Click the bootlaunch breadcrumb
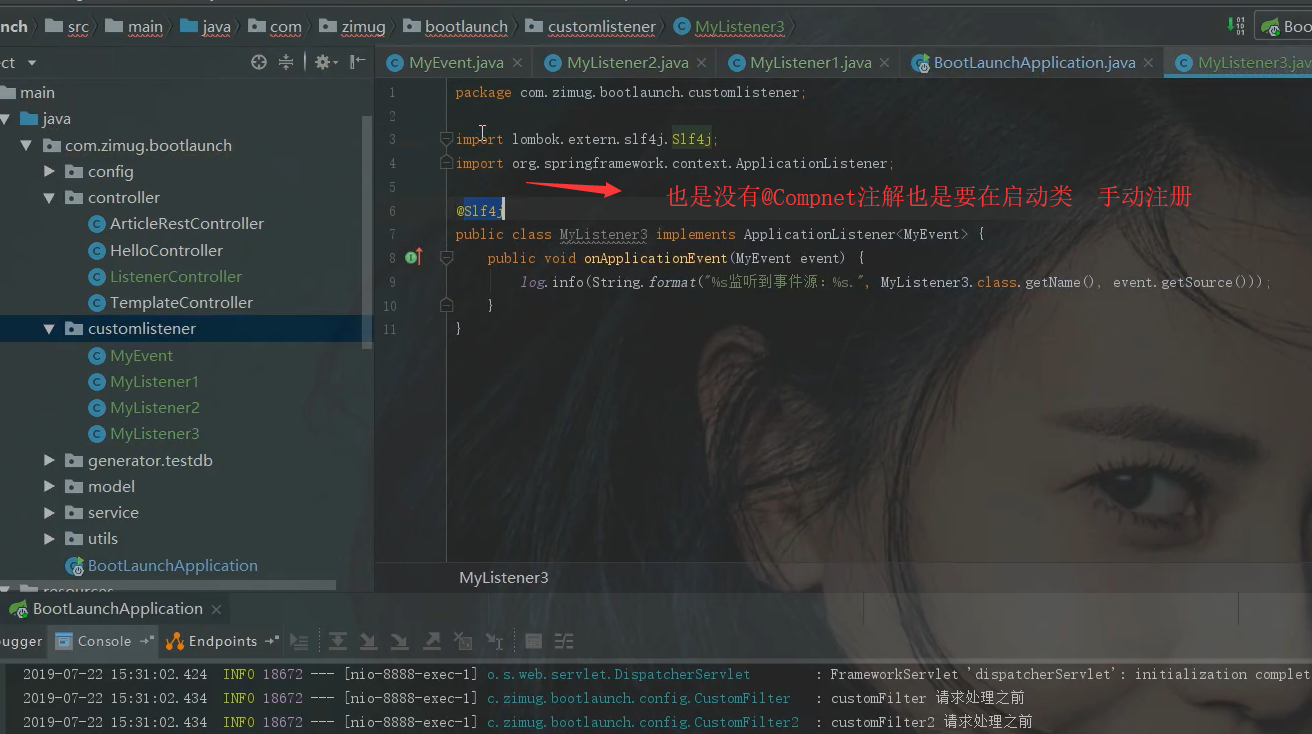Screen dimensions: 1312x734 tap(455, 27)
